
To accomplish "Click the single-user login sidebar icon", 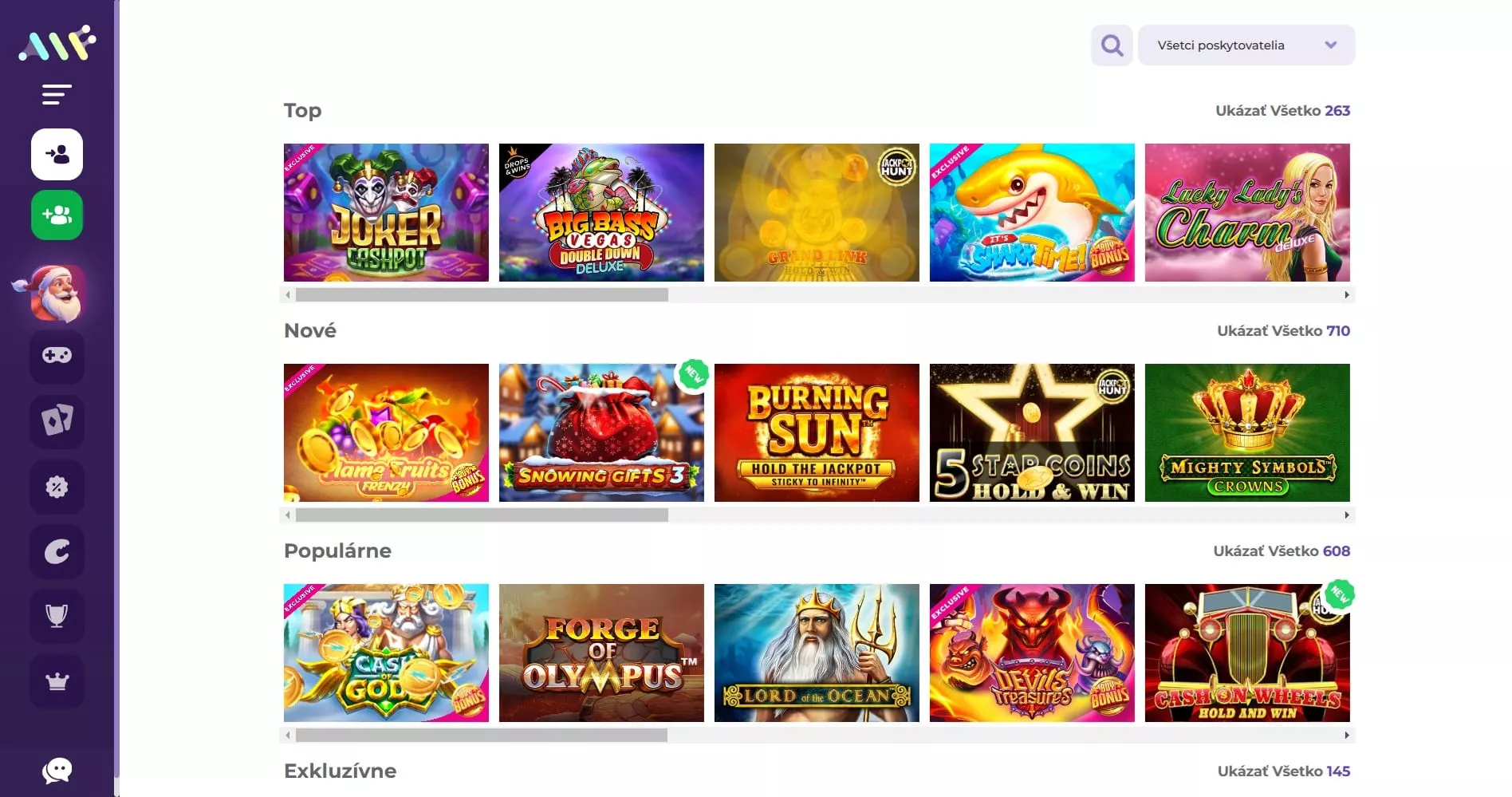I will 57,155.
